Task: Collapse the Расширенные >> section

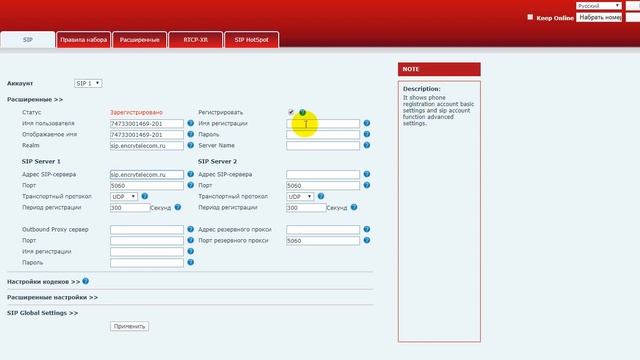Action: [x=35, y=99]
